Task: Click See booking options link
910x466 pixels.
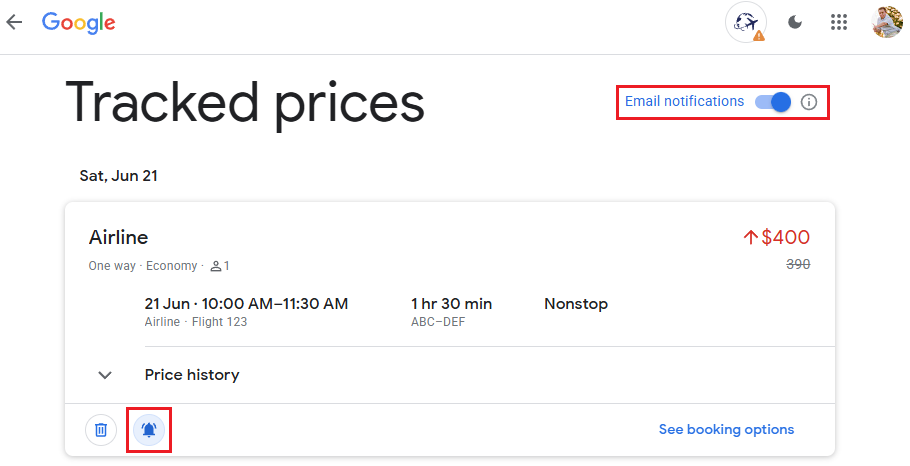Action: pos(726,429)
